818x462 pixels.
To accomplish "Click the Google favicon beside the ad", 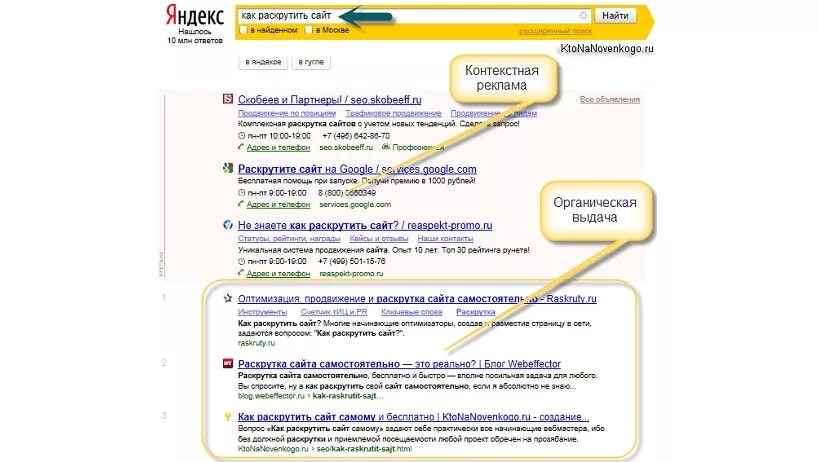I will pyautogui.click(x=228, y=168).
